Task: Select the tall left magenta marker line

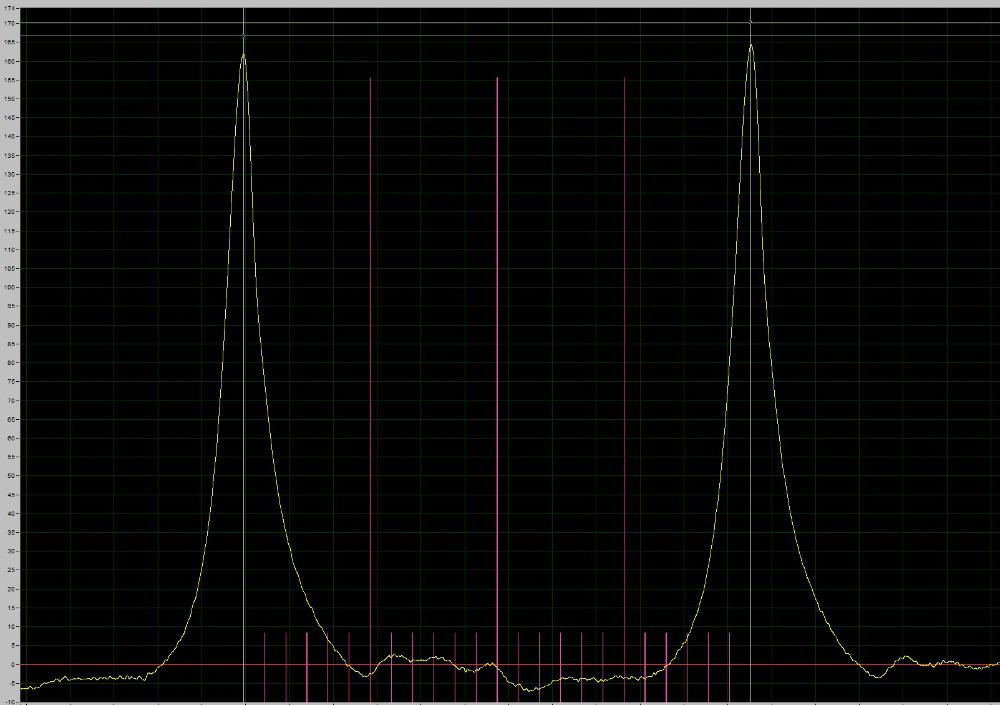Action: [x=370, y=300]
